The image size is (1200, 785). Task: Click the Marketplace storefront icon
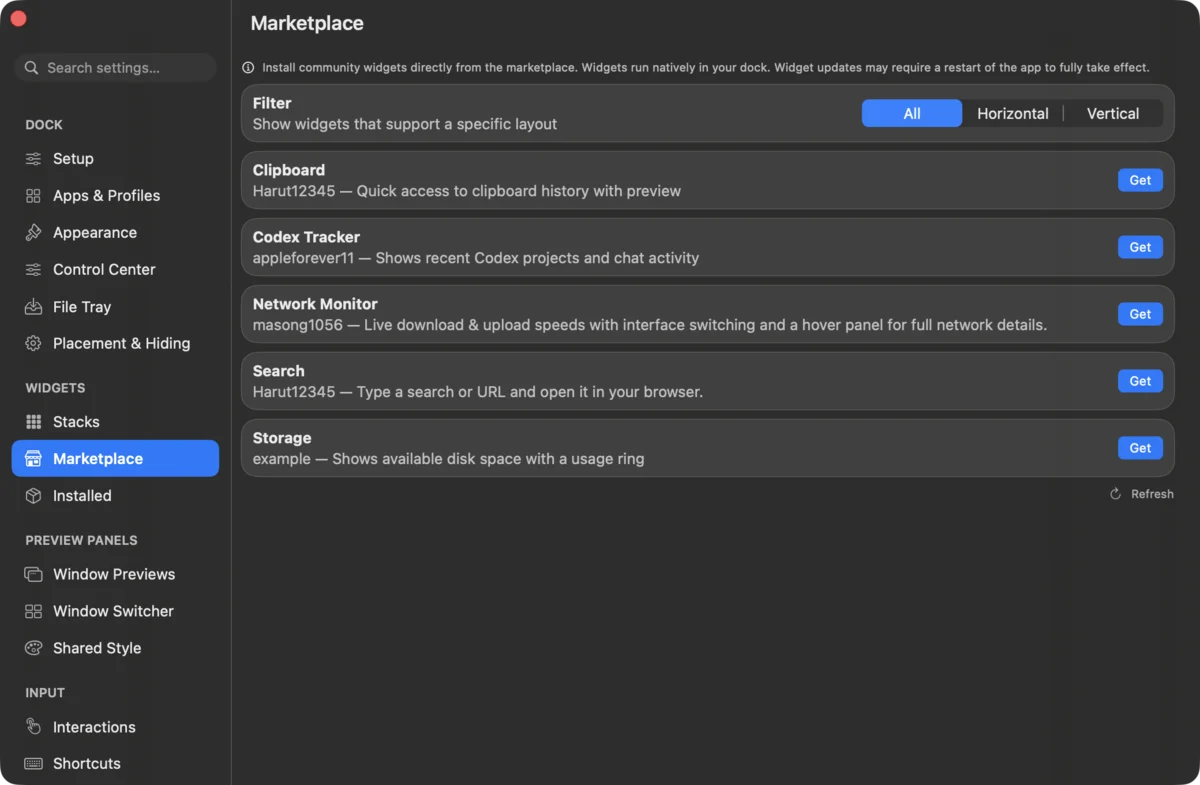pyautogui.click(x=33, y=459)
